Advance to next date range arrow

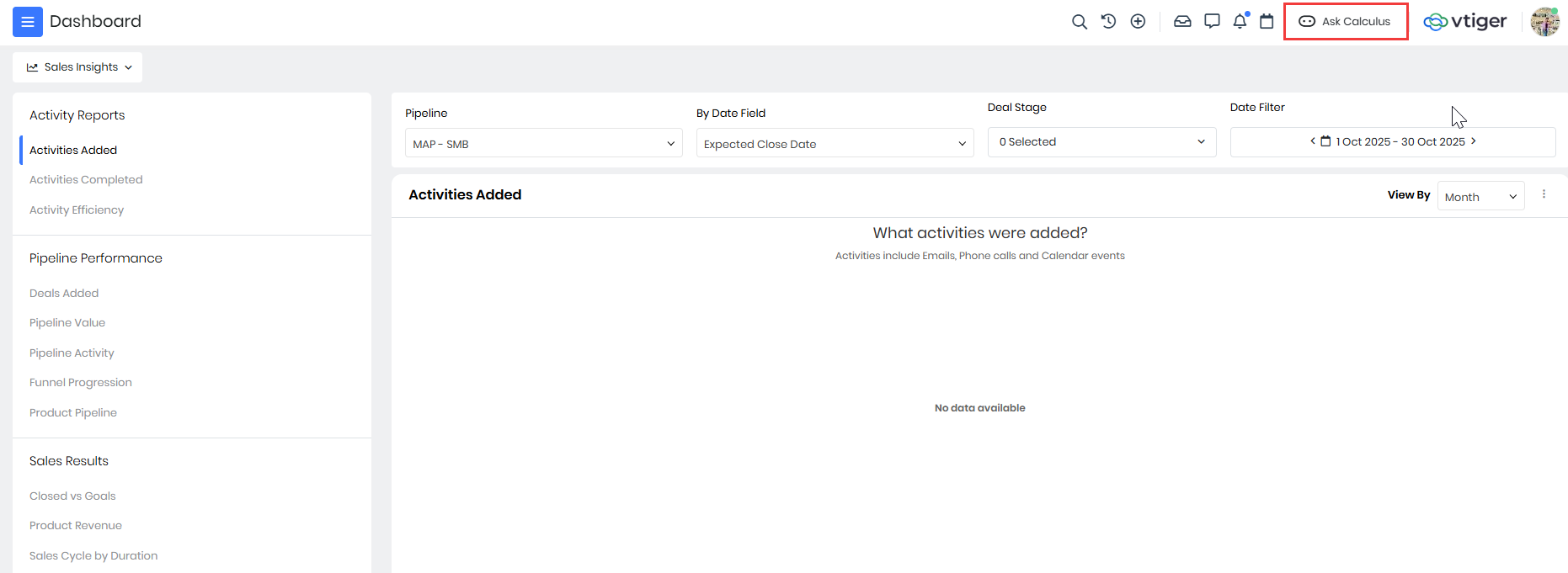[1473, 141]
